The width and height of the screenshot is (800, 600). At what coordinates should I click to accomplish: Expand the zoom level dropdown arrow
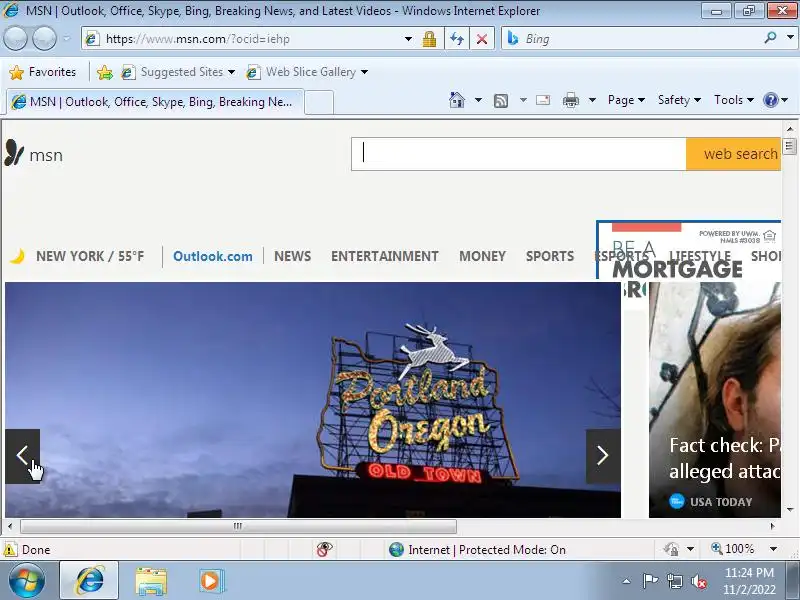coord(773,549)
